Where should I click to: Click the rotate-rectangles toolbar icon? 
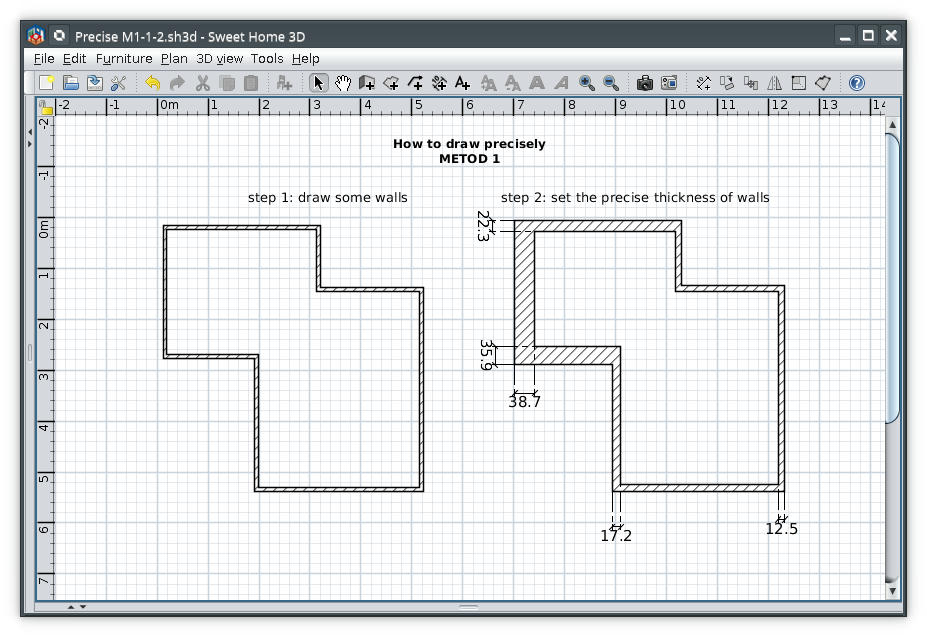[727, 83]
